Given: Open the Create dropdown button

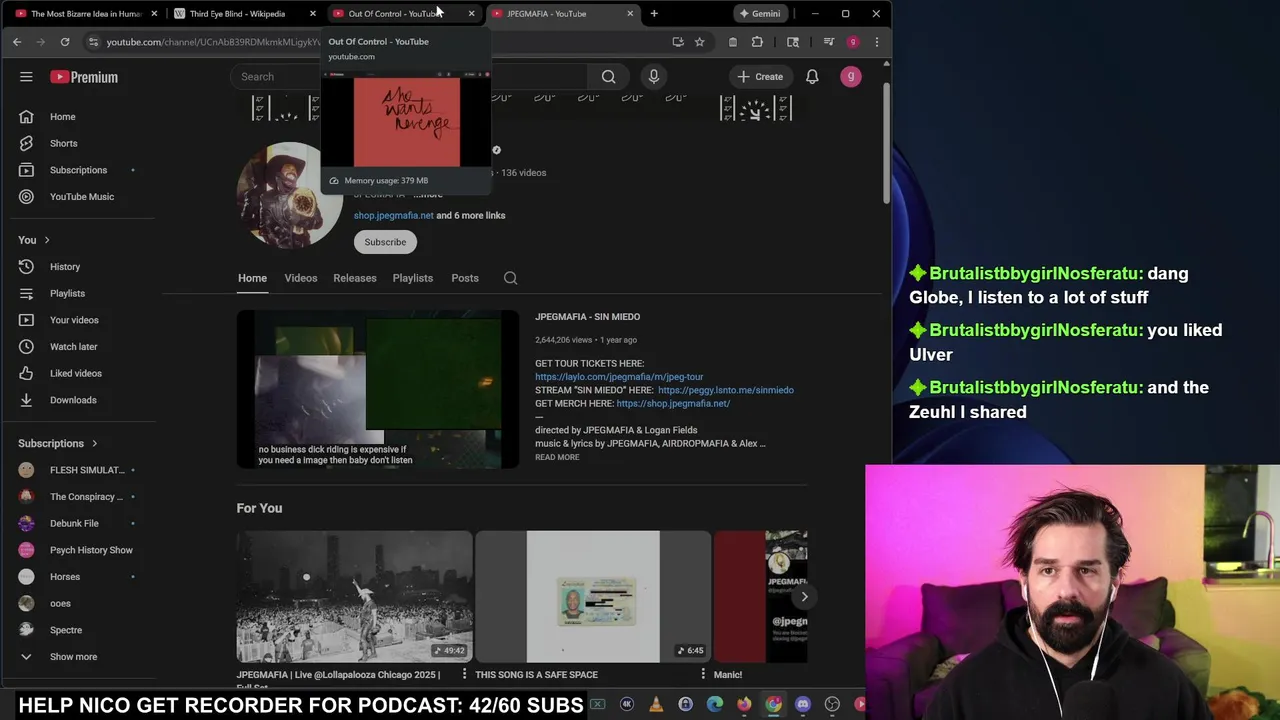Looking at the screenshot, I should [x=760, y=77].
